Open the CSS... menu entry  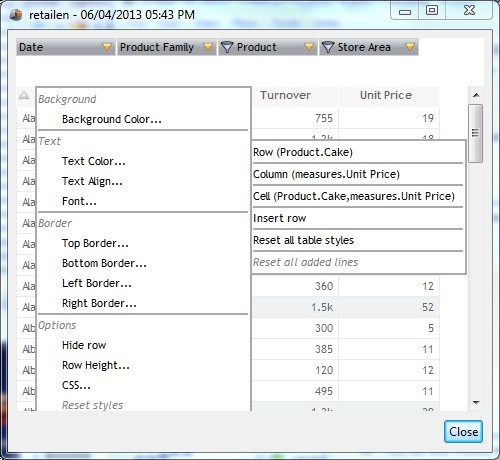click(x=76, y=385)
